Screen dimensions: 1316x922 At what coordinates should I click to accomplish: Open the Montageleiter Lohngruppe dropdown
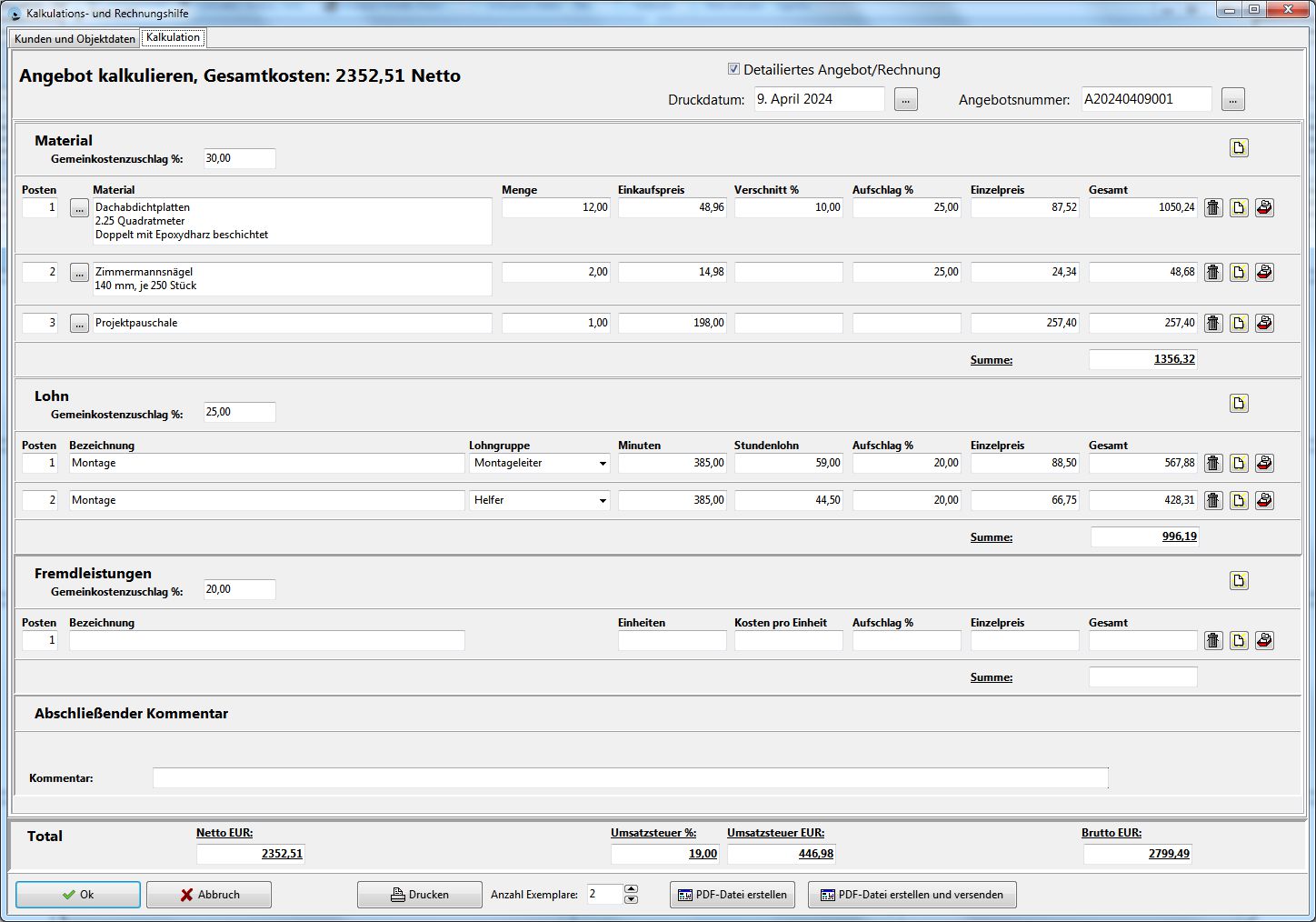(x=603, y=464)
